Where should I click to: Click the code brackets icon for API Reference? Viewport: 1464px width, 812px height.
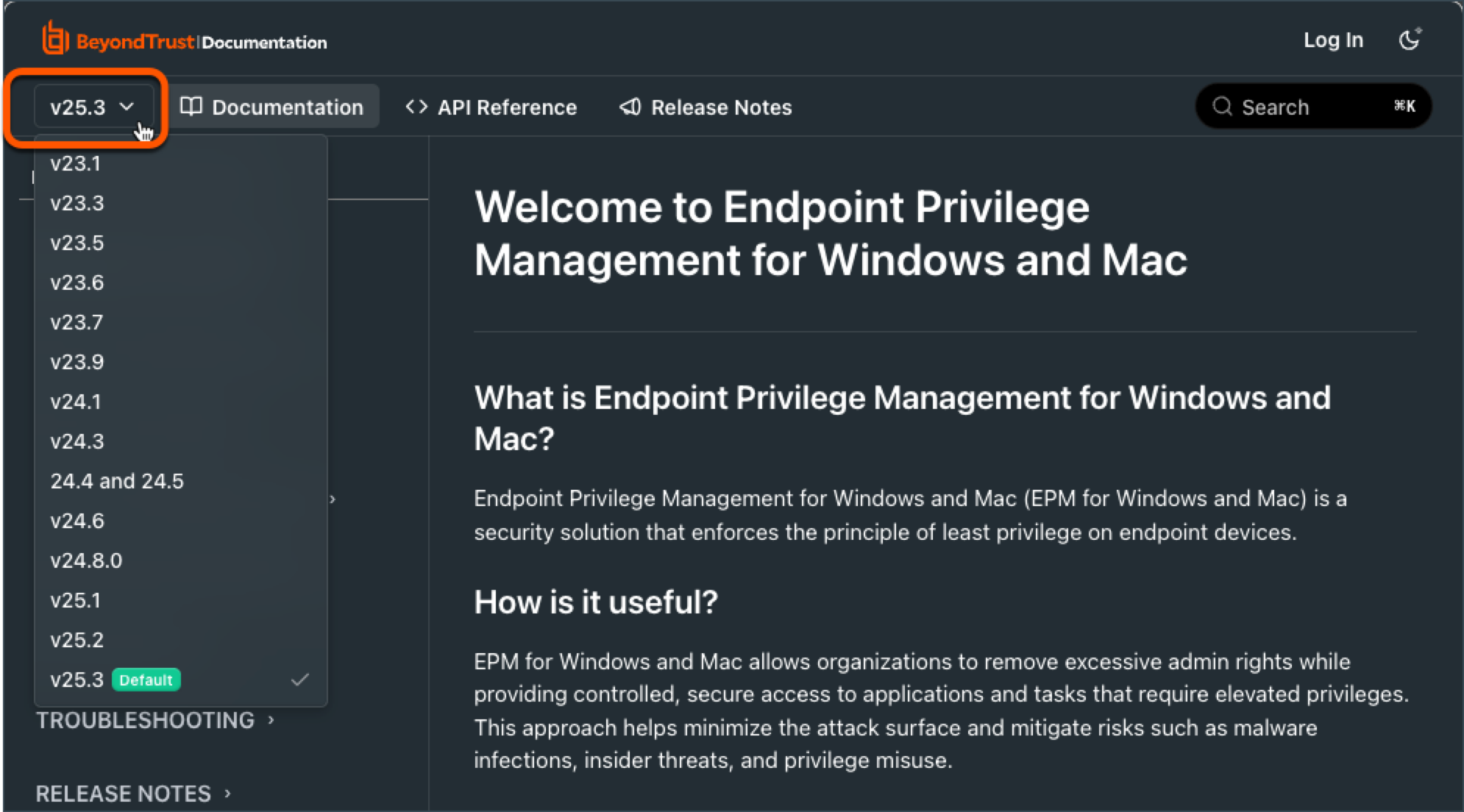coord(416,107)
